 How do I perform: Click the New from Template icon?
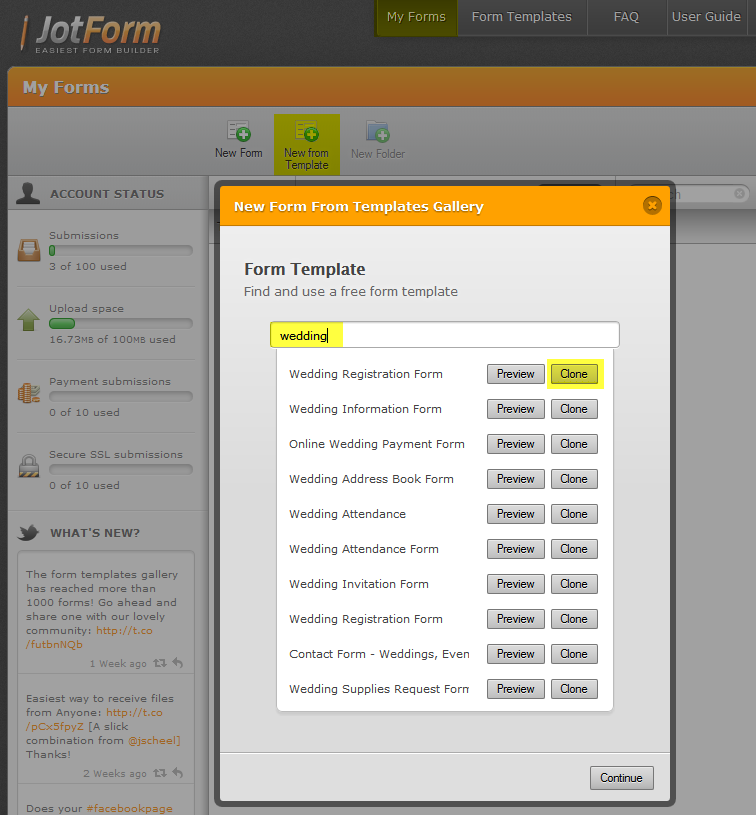click(x=306, y=132)
